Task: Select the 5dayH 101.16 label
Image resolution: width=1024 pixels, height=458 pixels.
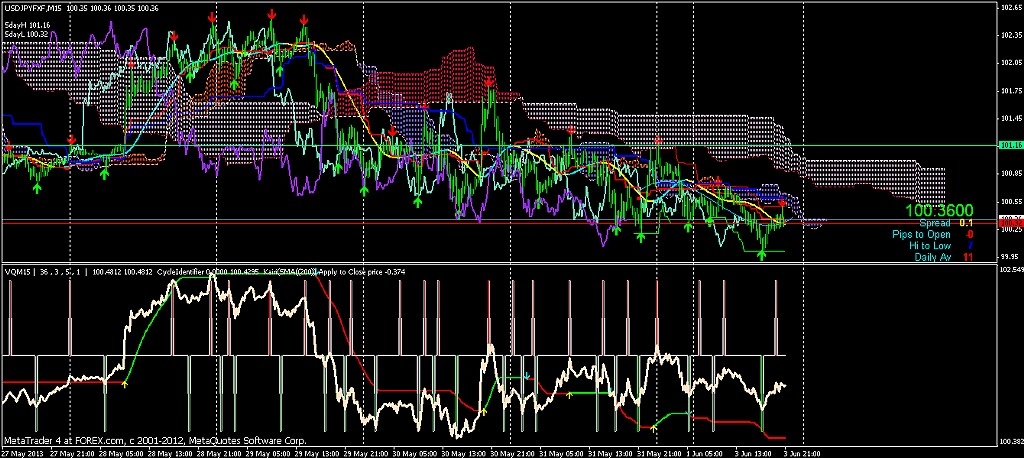Action: coord(27,24)
